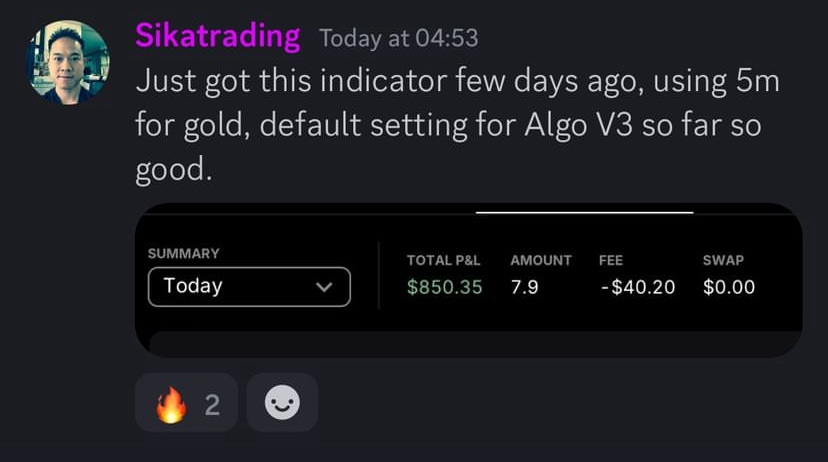
Task: Click the Sikatrading profile avatar
Action: (68, 61)
